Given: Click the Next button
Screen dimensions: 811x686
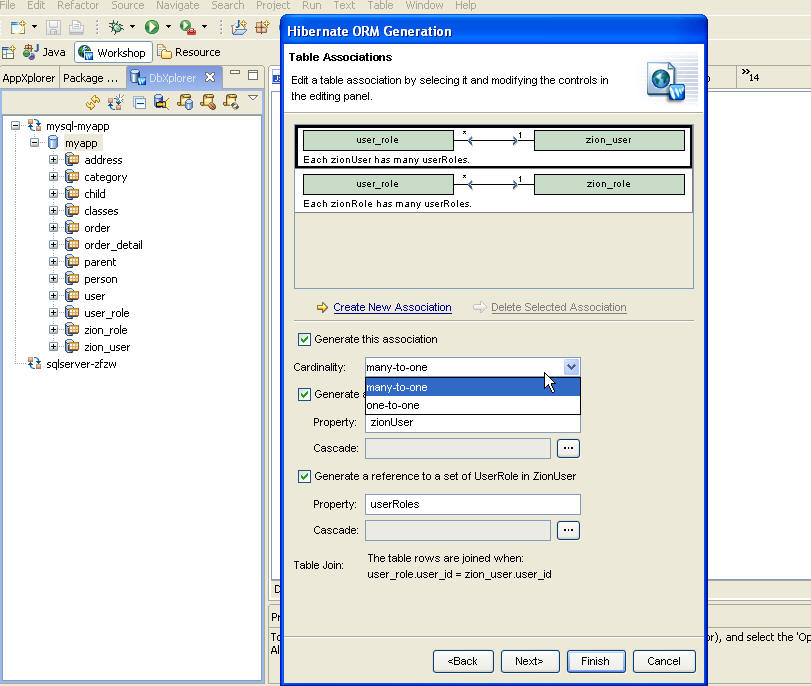Looking at the screenshot, I should tap(530, 661).
